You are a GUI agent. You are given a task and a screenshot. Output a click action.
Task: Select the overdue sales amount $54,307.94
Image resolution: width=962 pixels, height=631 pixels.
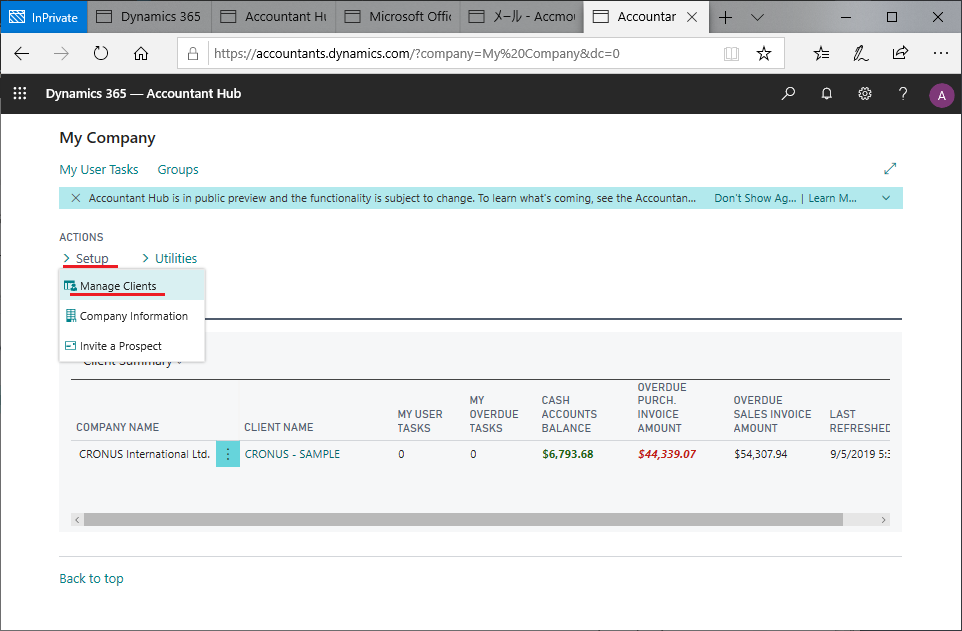point(761,454)
